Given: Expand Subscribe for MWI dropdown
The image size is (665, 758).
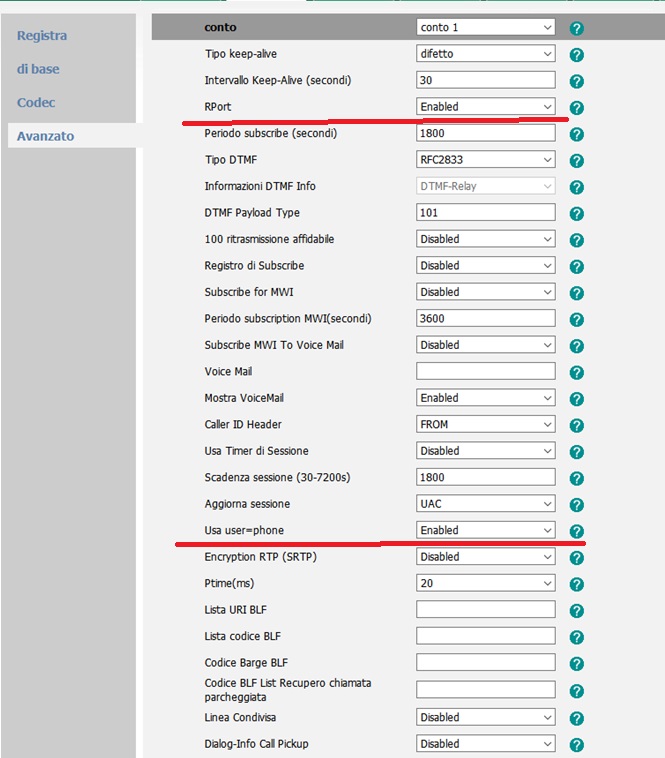Looking at the screenshot, I should (486, 292).
